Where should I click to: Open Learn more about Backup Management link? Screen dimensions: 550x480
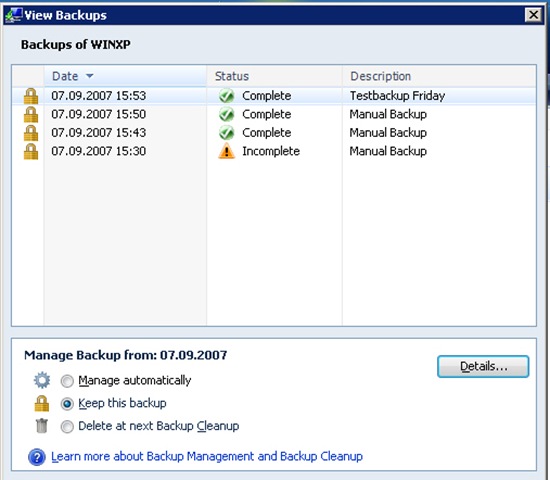[207, 456]
